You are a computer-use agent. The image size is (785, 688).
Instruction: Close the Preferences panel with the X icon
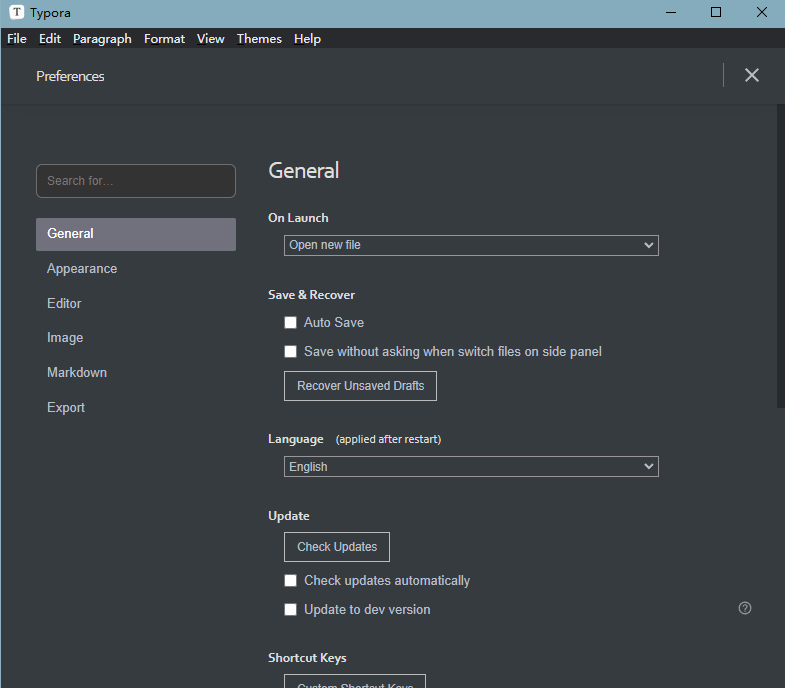[751, 75]
